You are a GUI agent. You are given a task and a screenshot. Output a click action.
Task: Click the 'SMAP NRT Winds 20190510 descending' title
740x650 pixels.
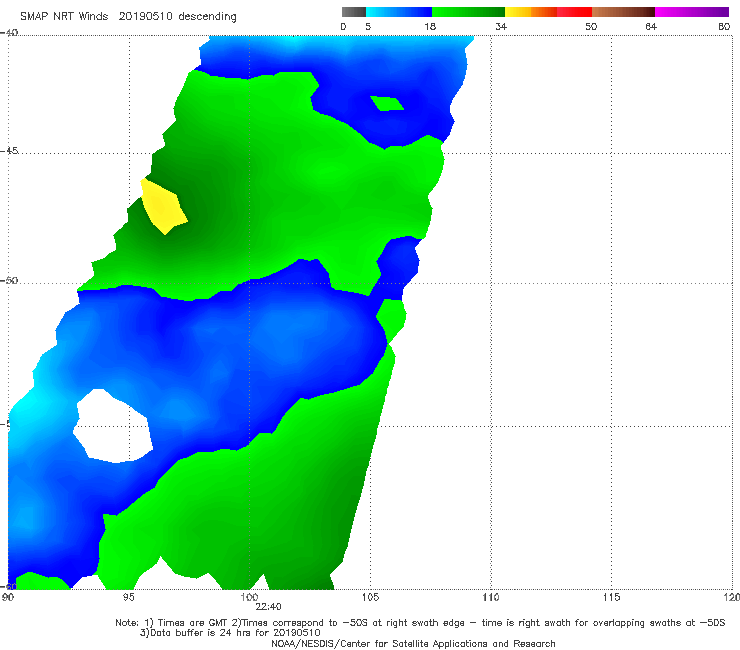[128, 17]
